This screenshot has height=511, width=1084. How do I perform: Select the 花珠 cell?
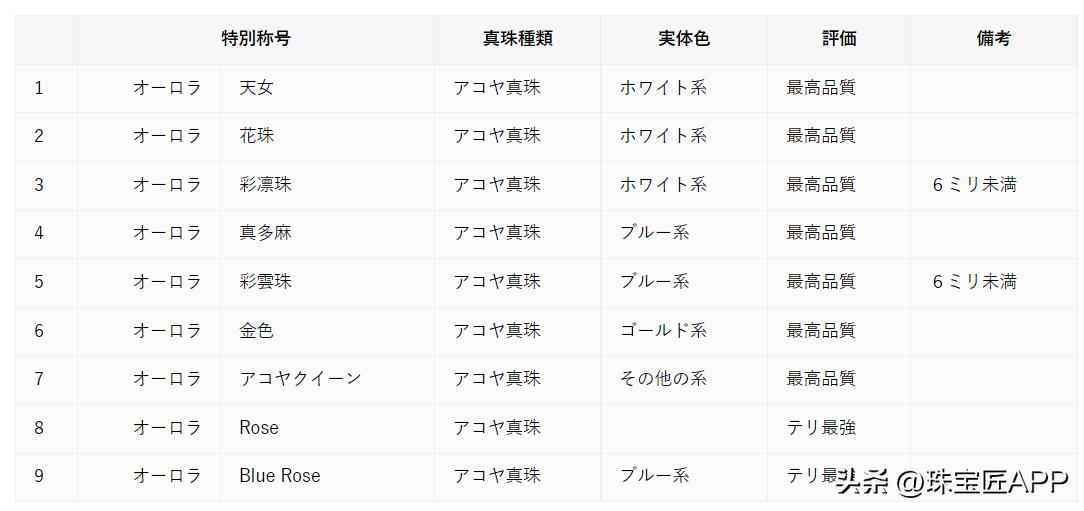(x=256, y=136)
